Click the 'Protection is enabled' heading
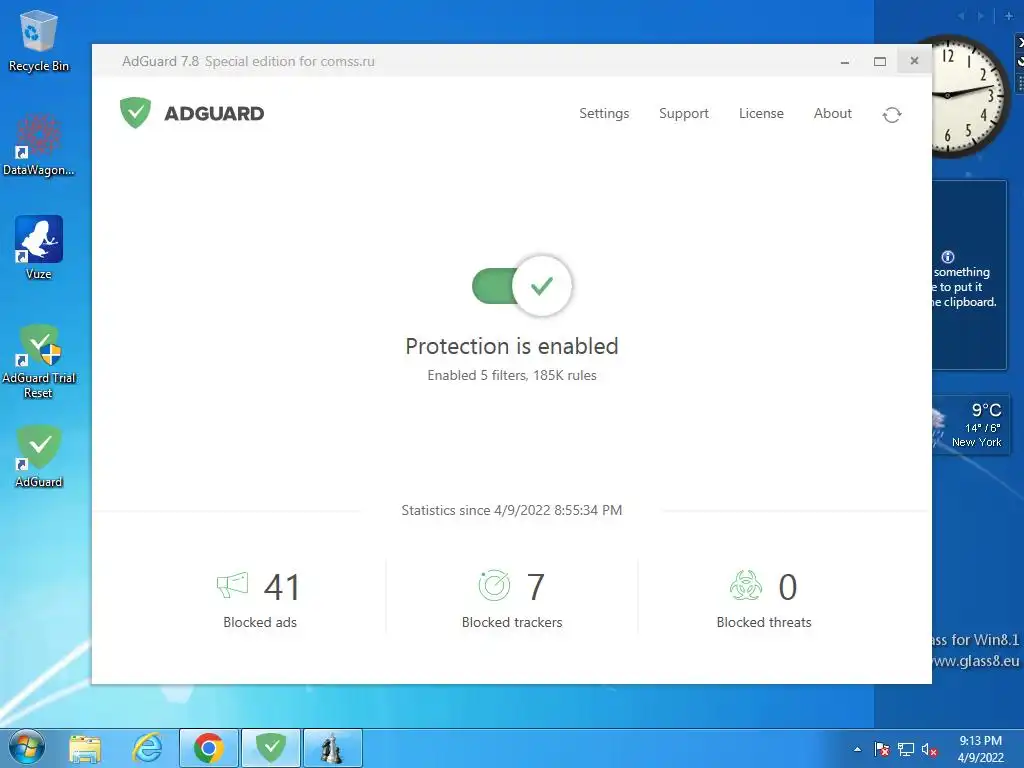 coord(512,346)
